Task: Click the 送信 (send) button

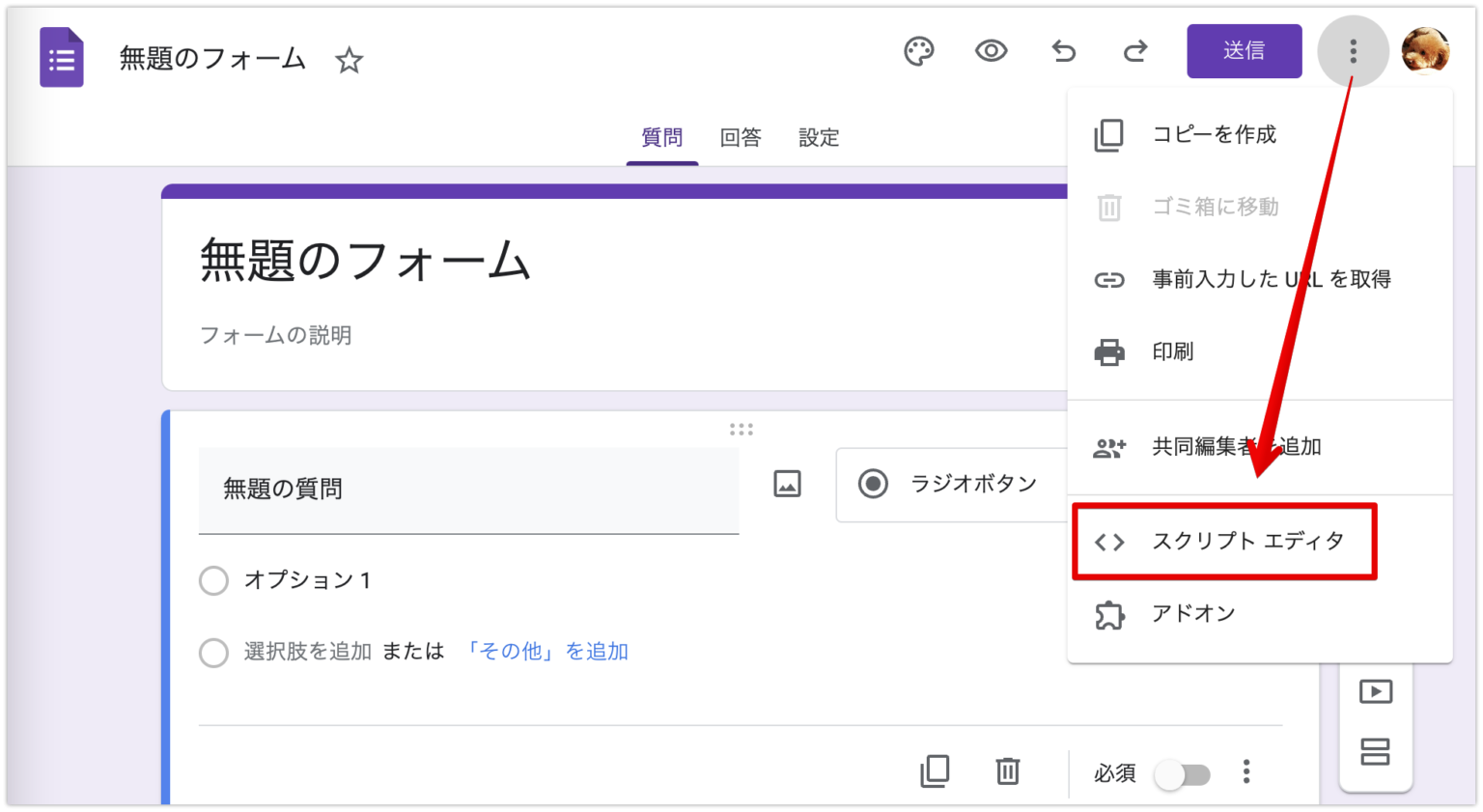Action: pos(1244,51)
